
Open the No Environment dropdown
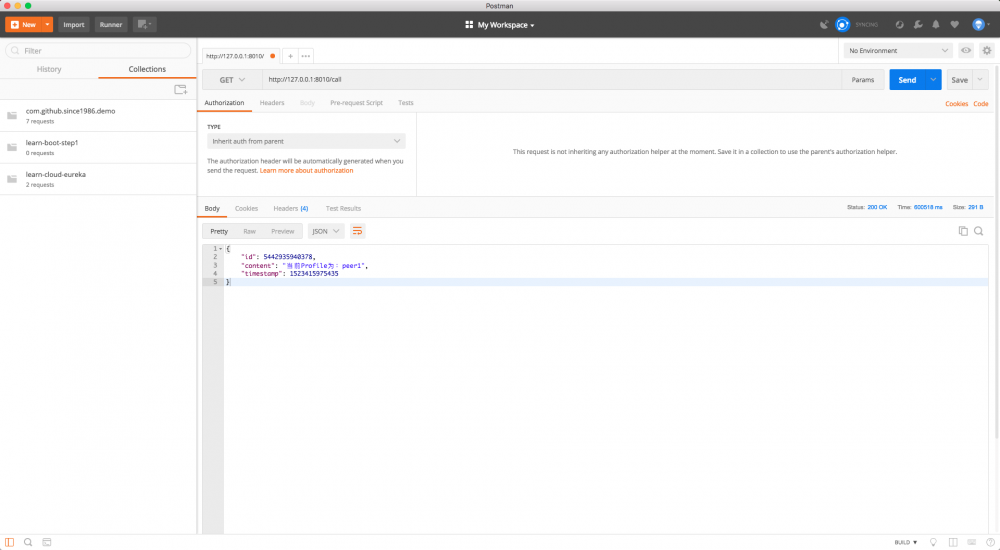[x=898, y=50]
